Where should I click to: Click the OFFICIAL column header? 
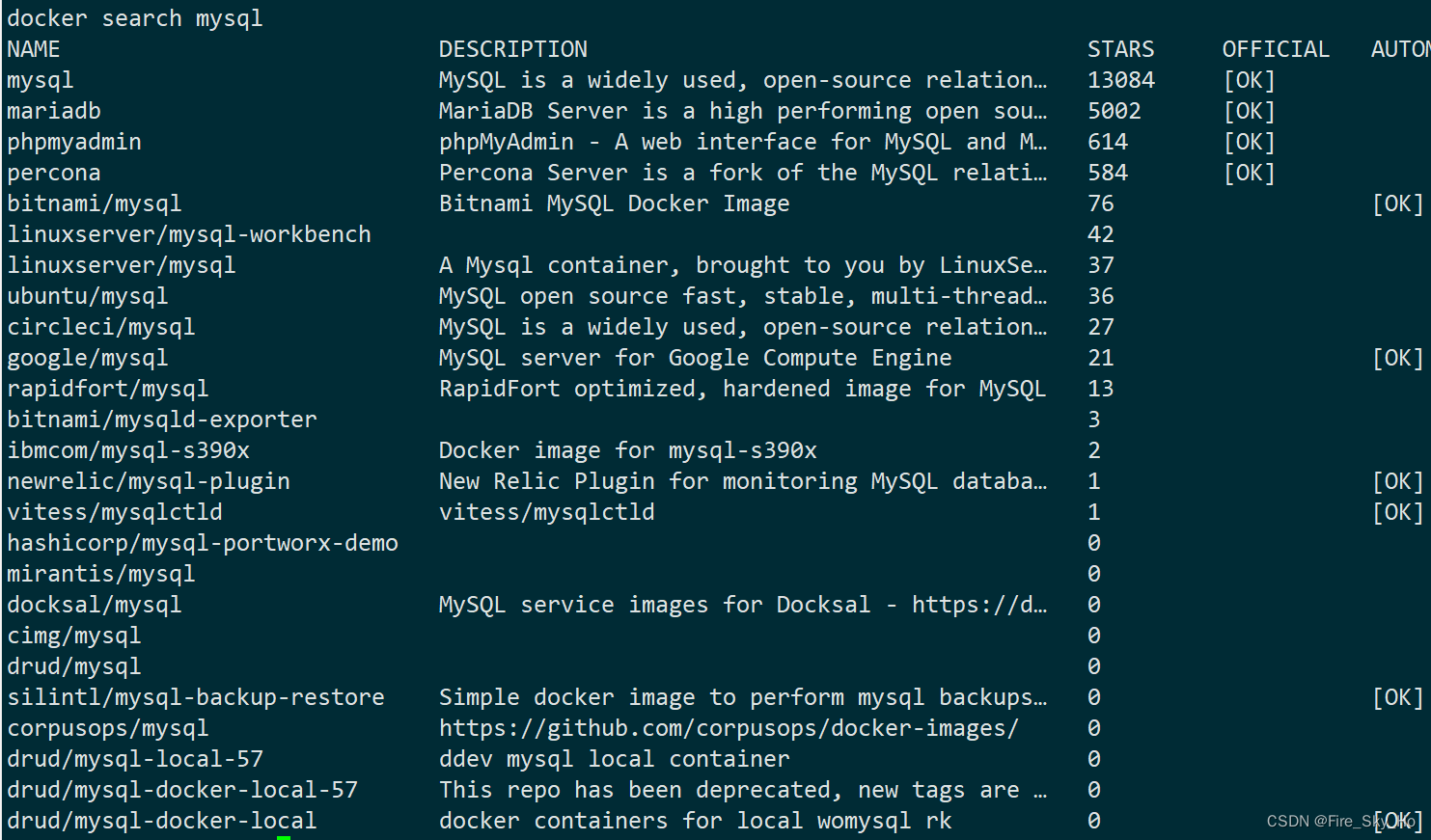click(x=1276, y=49)
